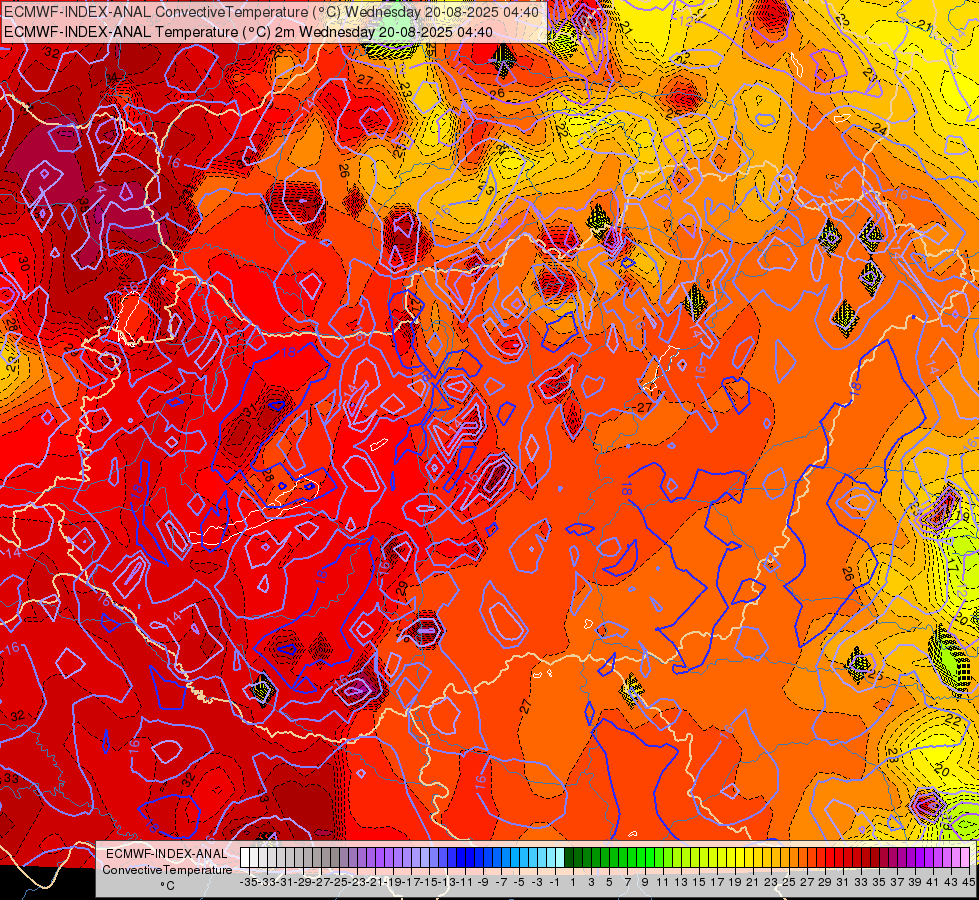Image resolution: width=979 pixels, height=900 pixels.
Task: Click the 35 legend tick label
Action: click(879, 883)
